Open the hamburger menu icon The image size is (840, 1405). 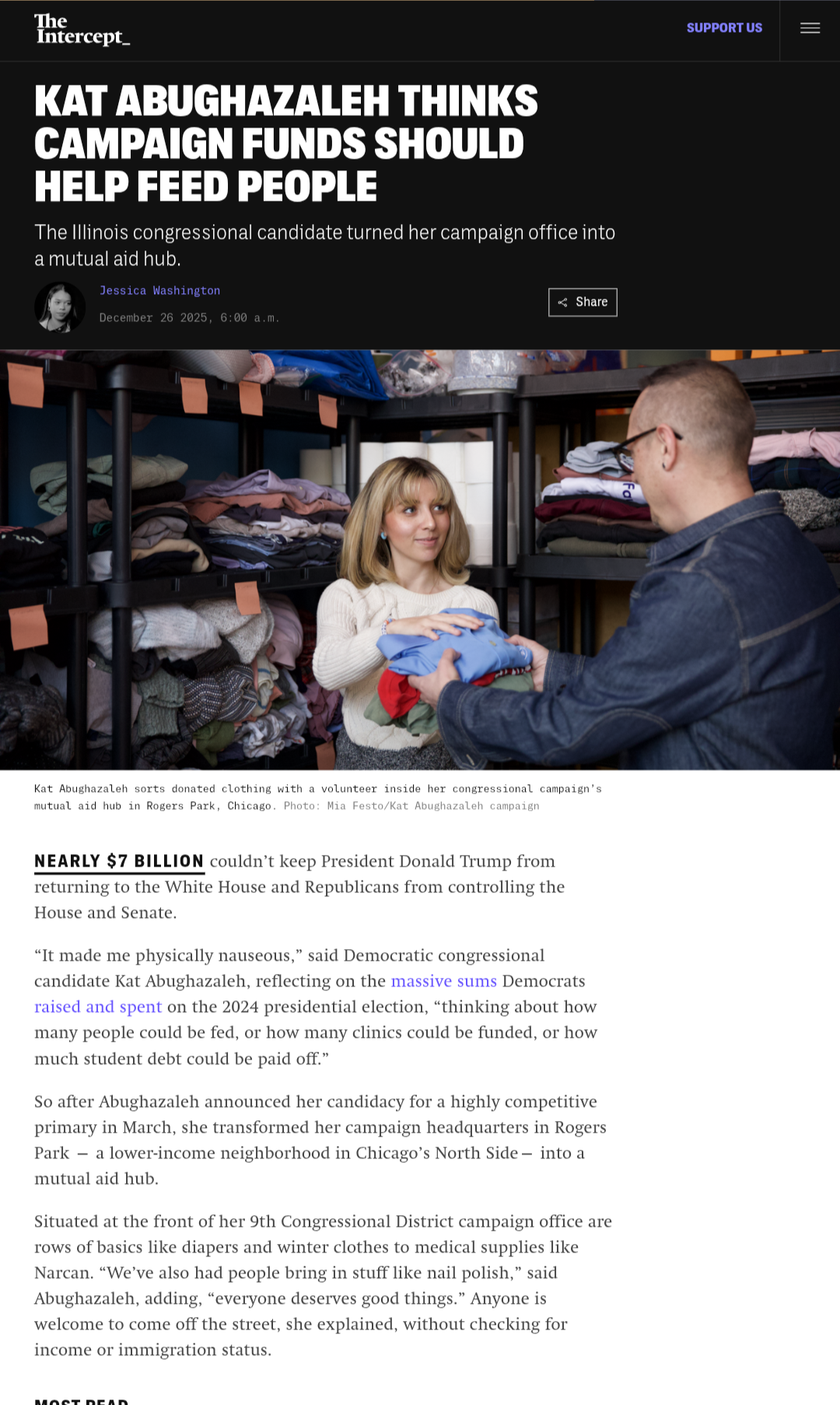point(810,28)
